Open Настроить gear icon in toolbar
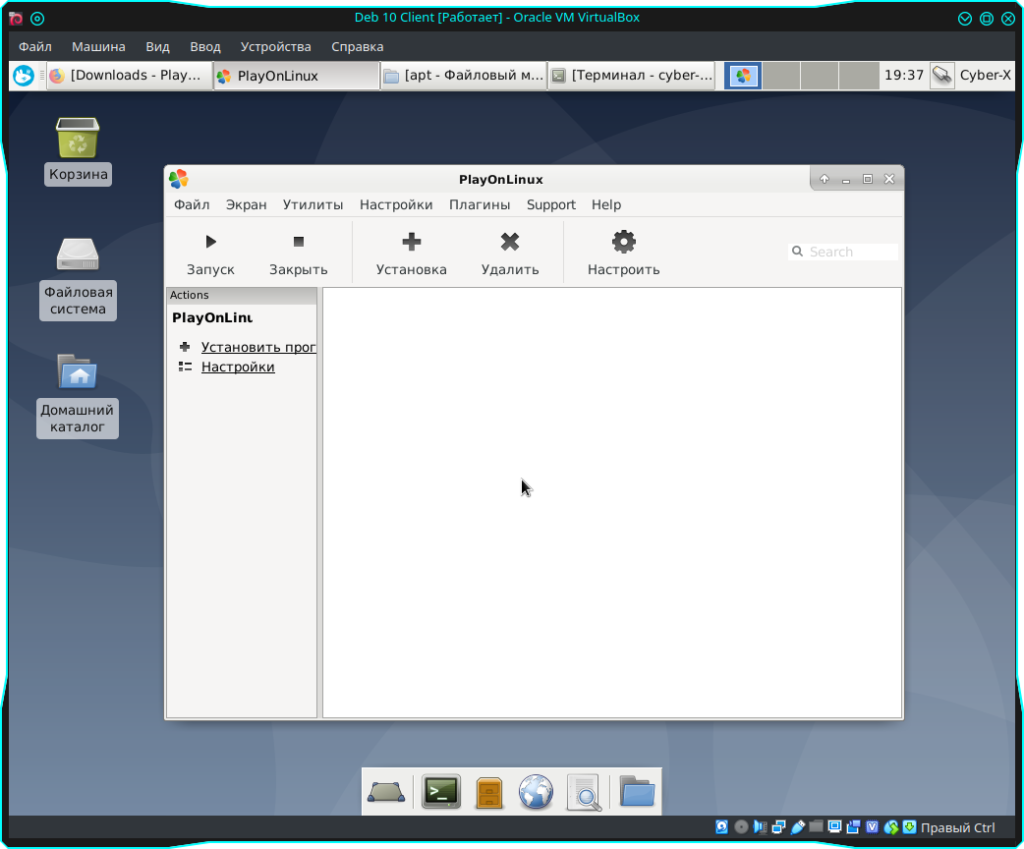 [x=623, y=242]
